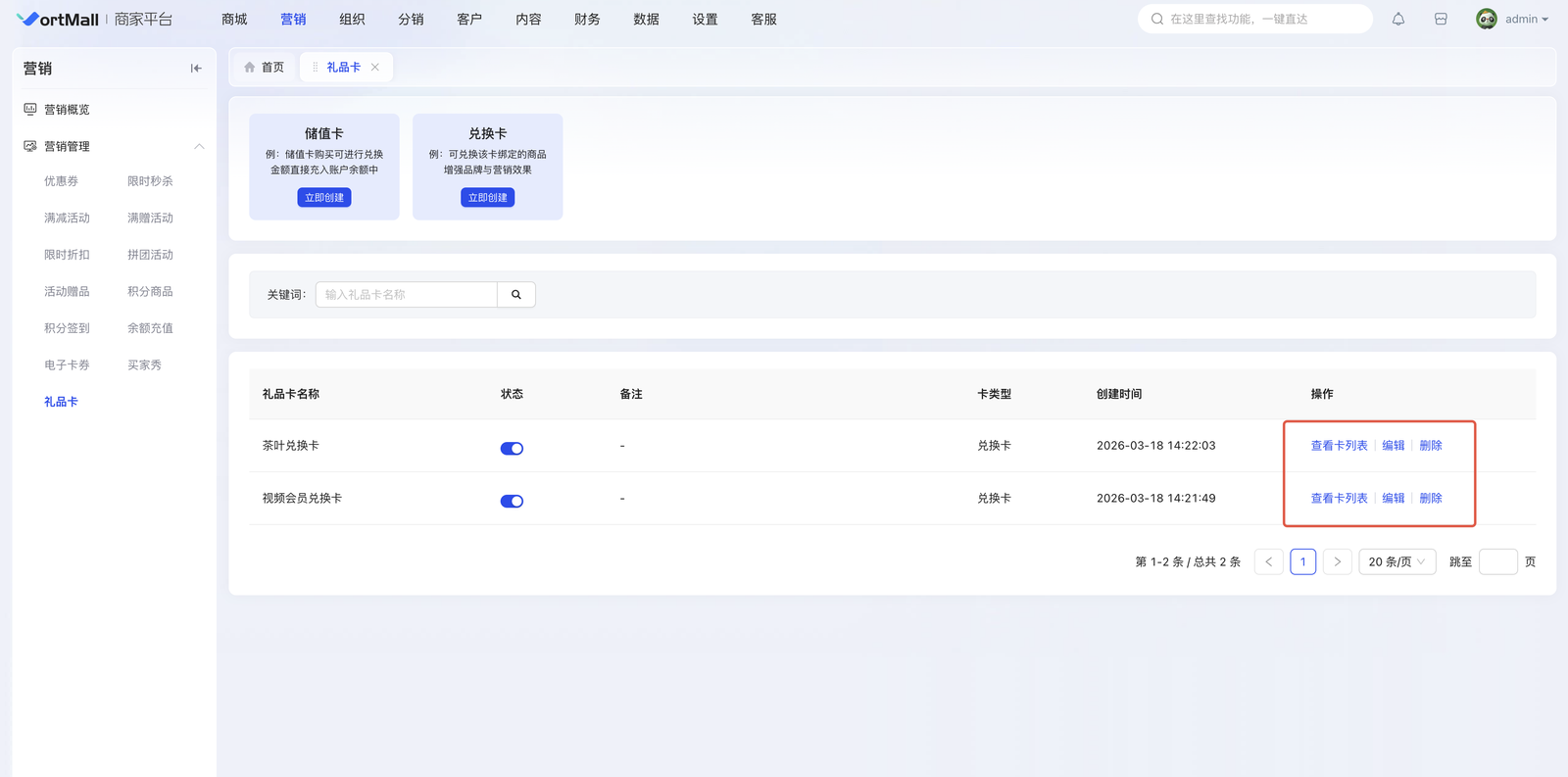
Task: Close the 礼品卡 tab
Action: (x=375, y=68)
